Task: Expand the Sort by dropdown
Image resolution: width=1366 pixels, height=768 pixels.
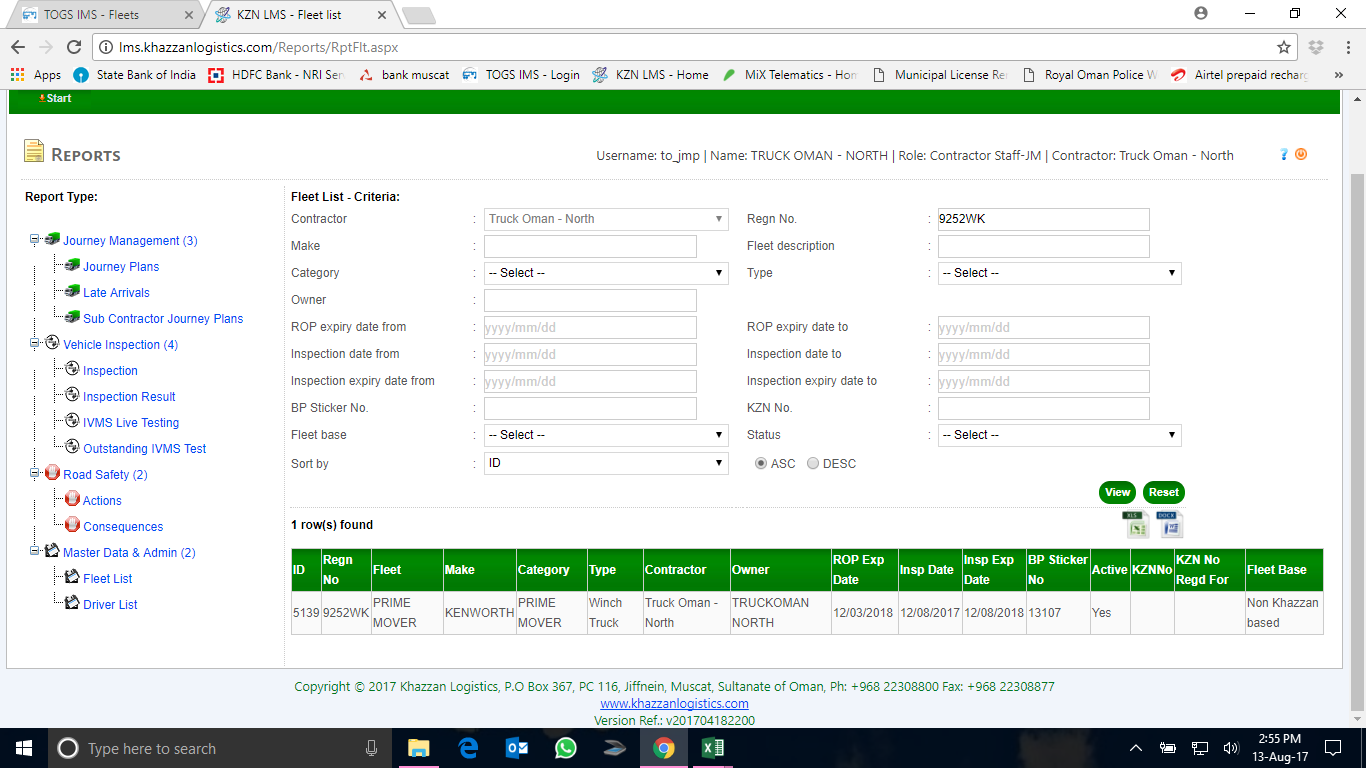Action: click(x=606, y=464)
